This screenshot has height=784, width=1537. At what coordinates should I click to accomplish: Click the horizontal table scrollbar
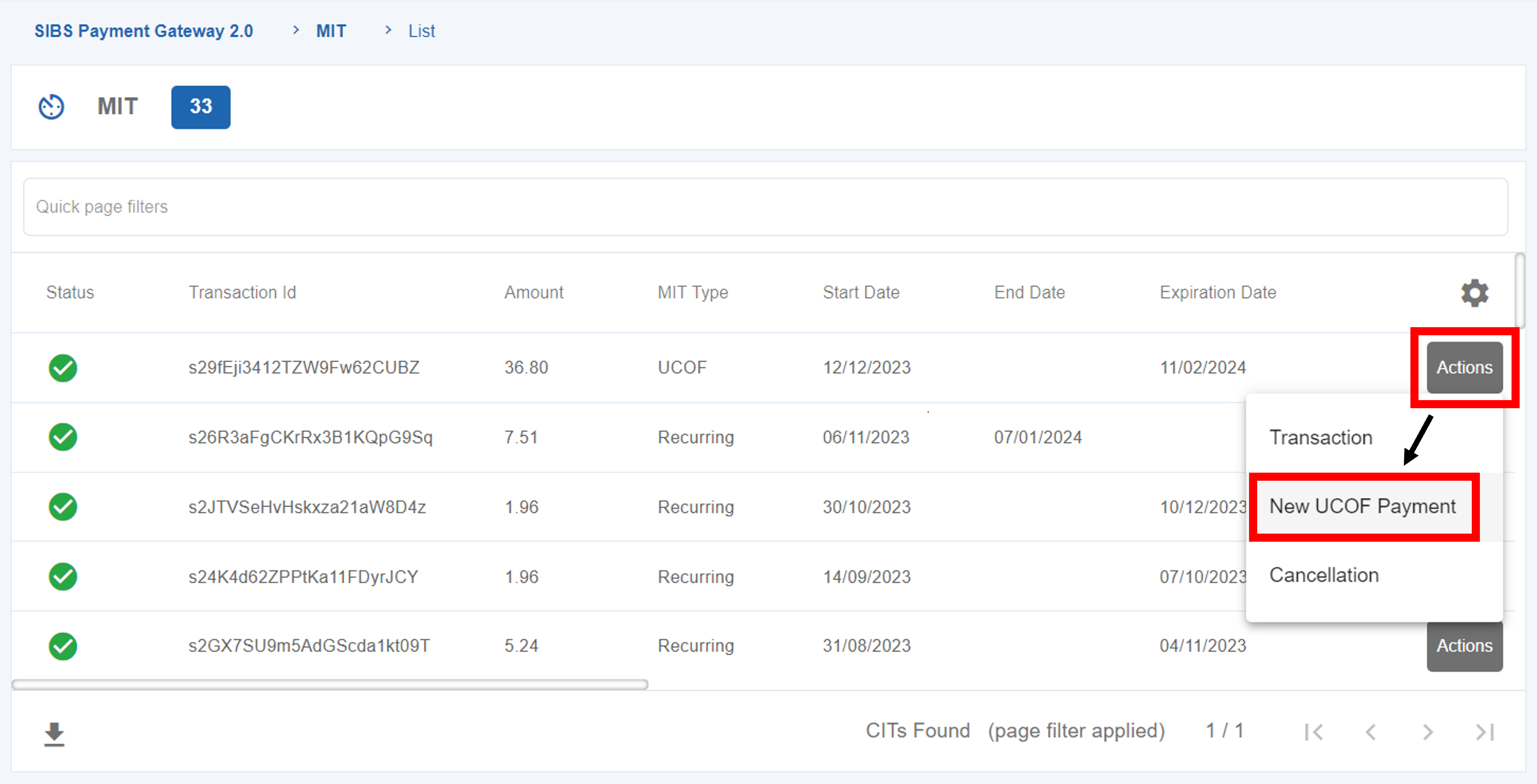pos(330,684)
